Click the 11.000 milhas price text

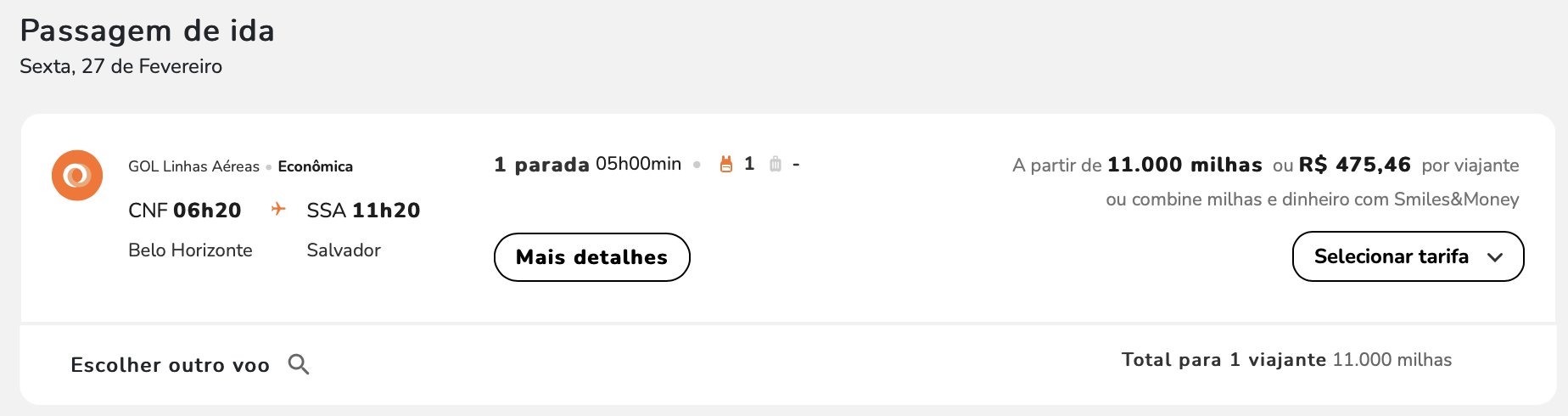coord(1184,165)
